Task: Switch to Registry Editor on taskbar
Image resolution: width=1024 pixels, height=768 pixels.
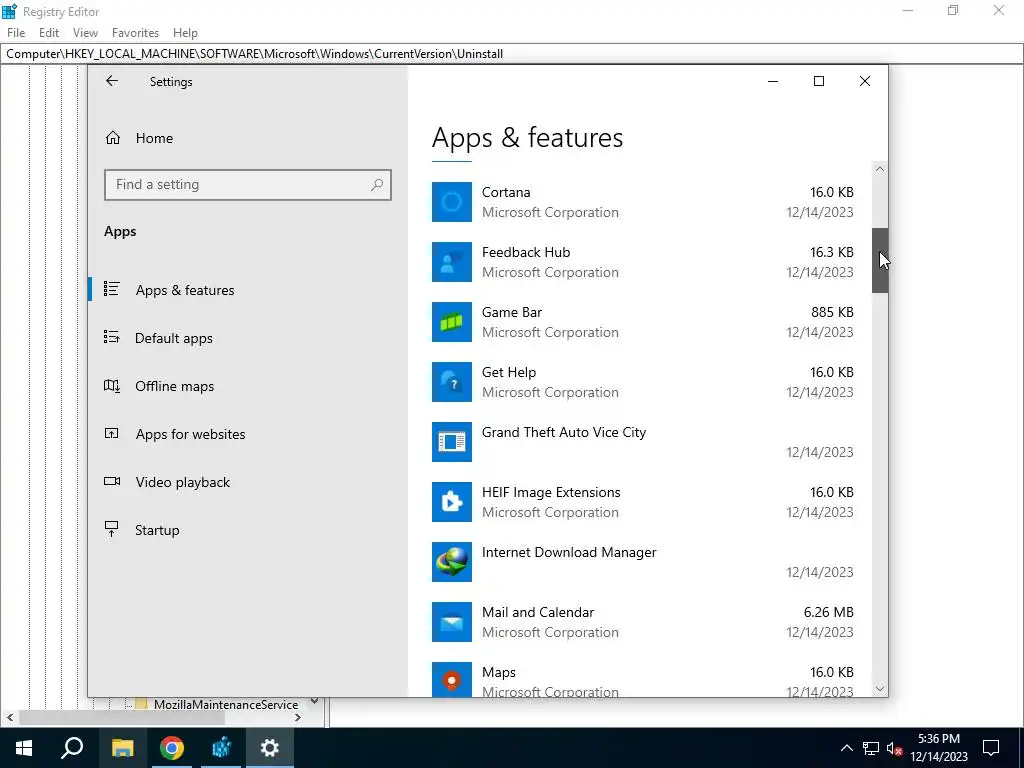Action: (221, 748)
